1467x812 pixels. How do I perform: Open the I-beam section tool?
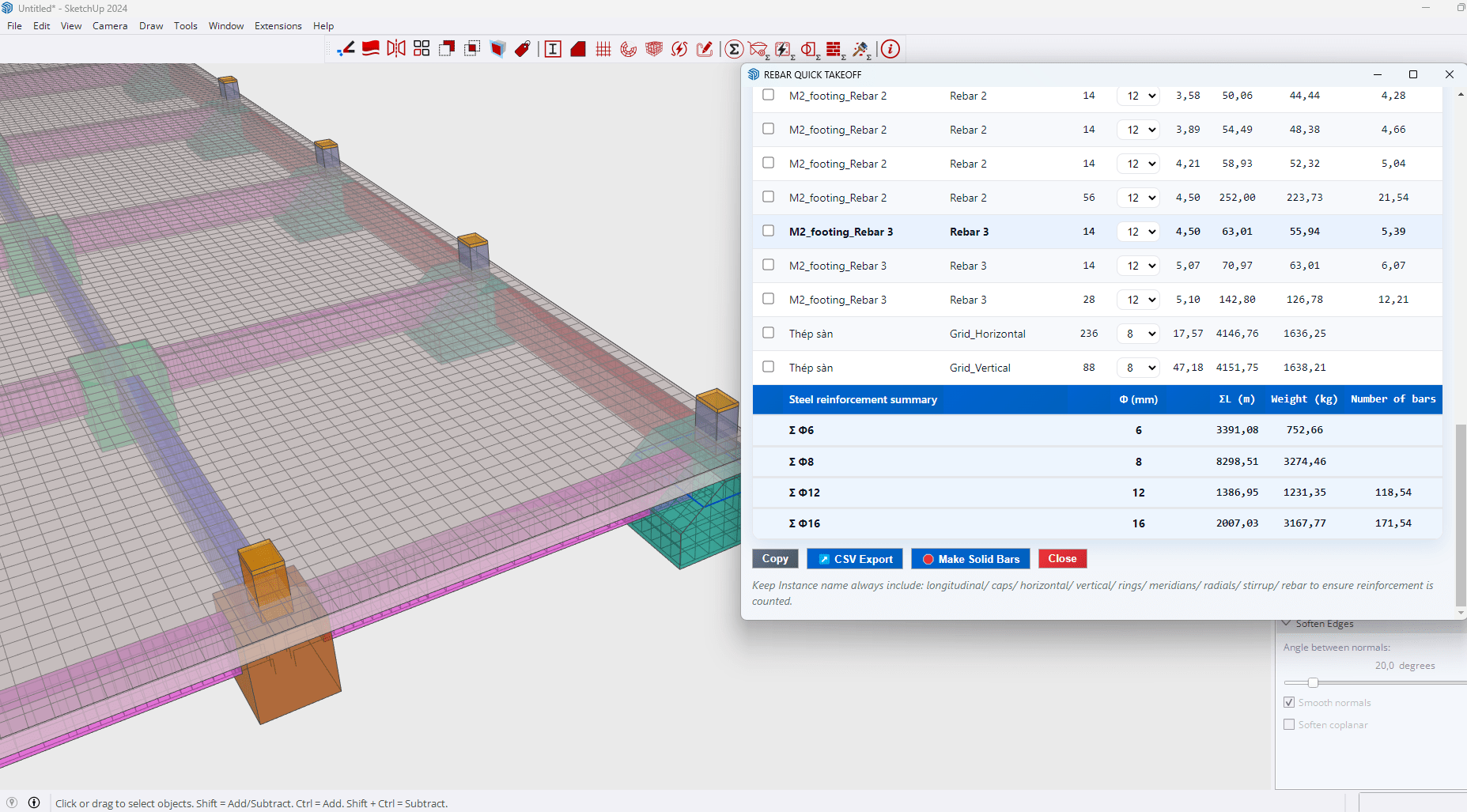553,49
